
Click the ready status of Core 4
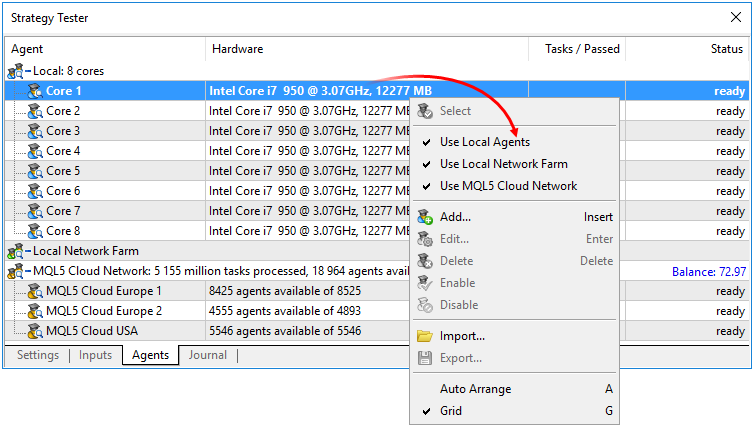point(730,151)
